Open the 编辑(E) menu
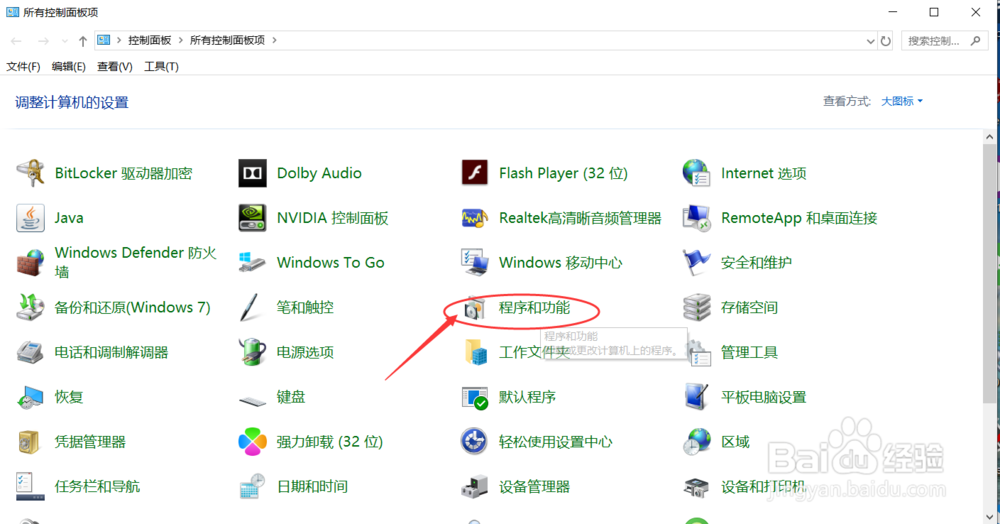 click(68, 66)
